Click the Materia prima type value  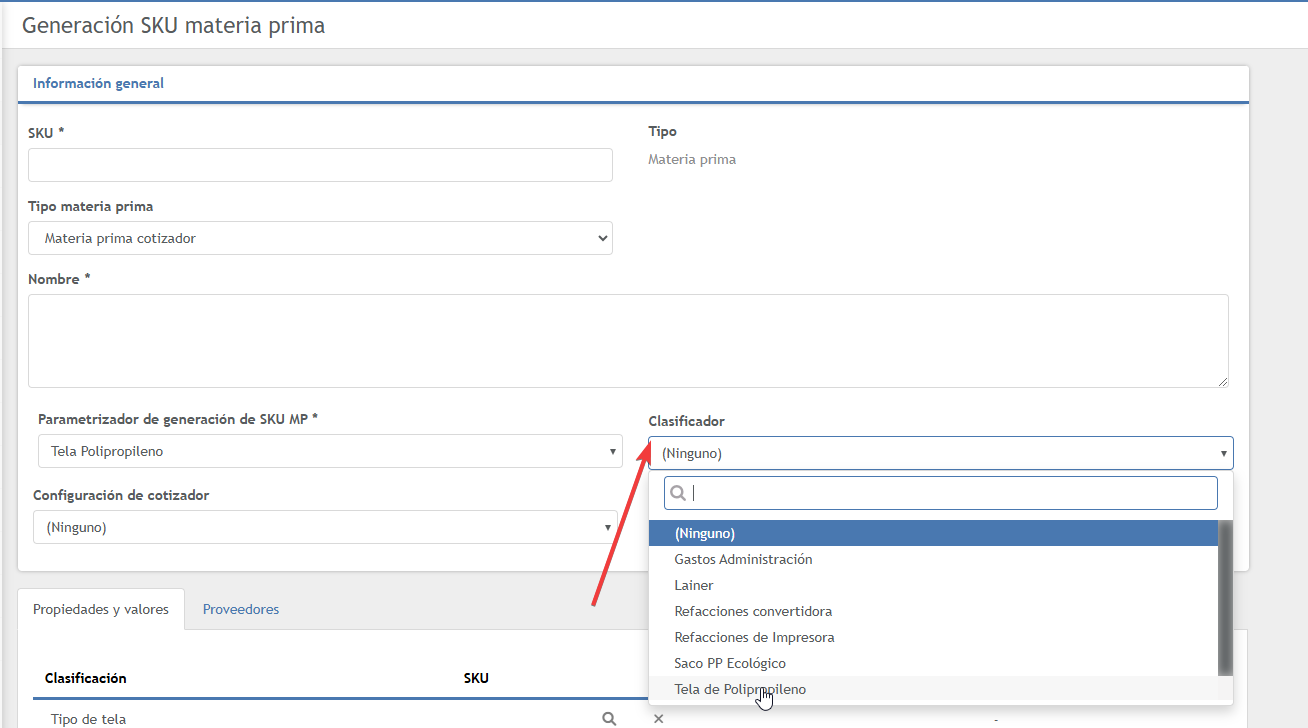[x=692, y=159]
